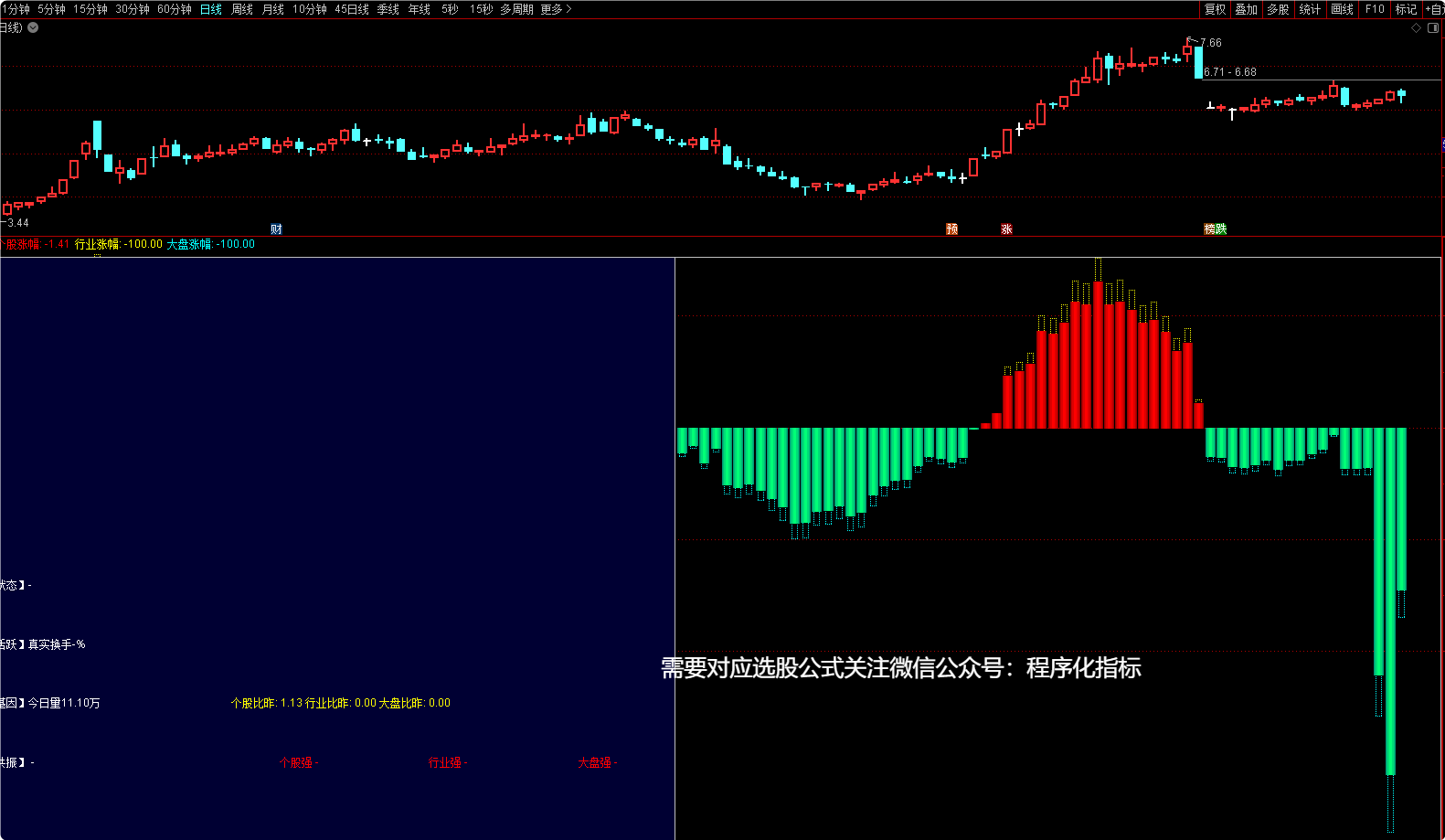The image size is (1445, 840).
Task: Click the 7.66 high price label
Action: click(1211, 43)
